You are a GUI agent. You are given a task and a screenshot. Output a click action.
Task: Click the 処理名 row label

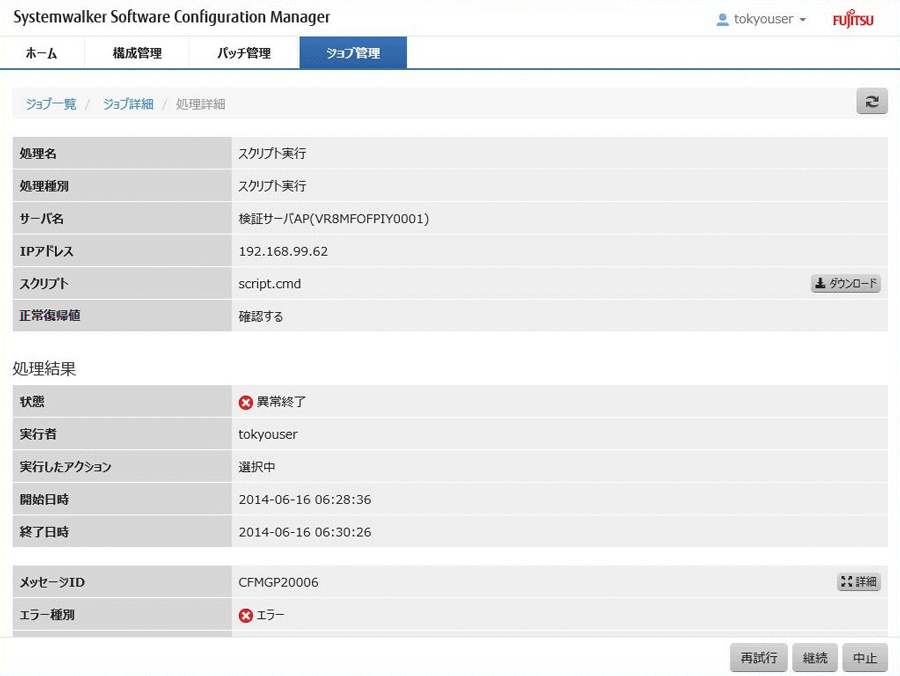pos(38,154)
